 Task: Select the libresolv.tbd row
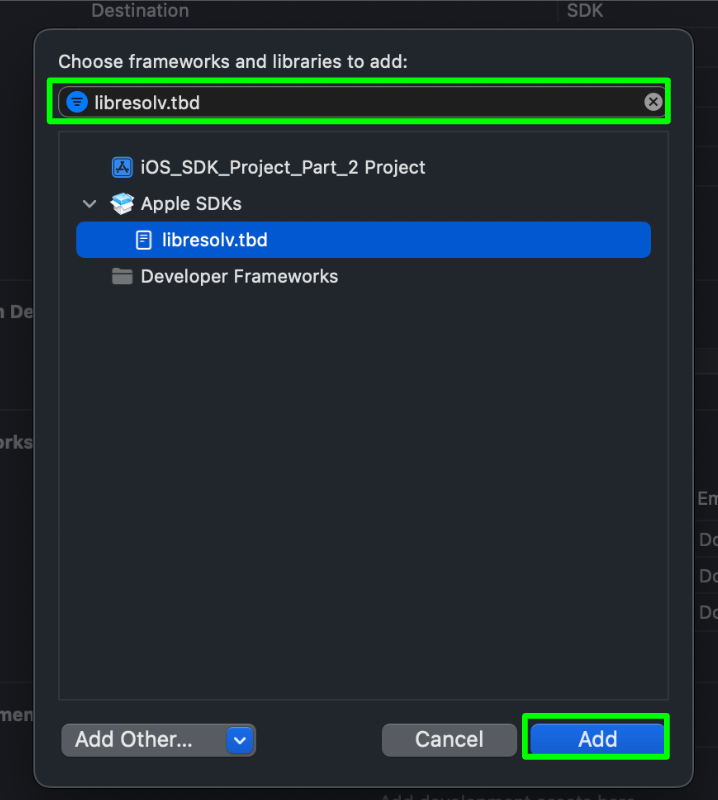pos(363,240)
